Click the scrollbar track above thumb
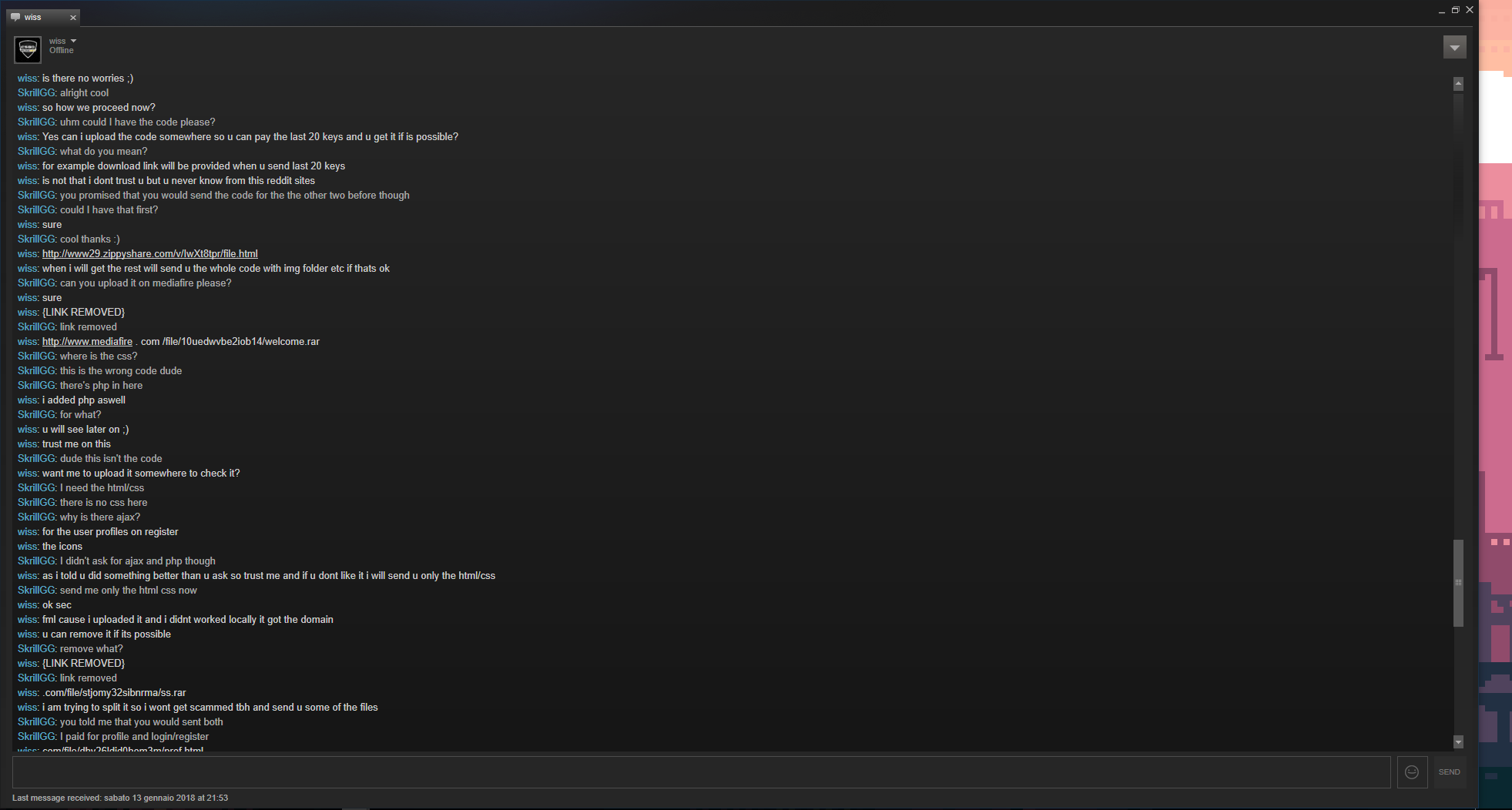The width and height of the screenshot is (1512, 810). (x=1458, y=316)
